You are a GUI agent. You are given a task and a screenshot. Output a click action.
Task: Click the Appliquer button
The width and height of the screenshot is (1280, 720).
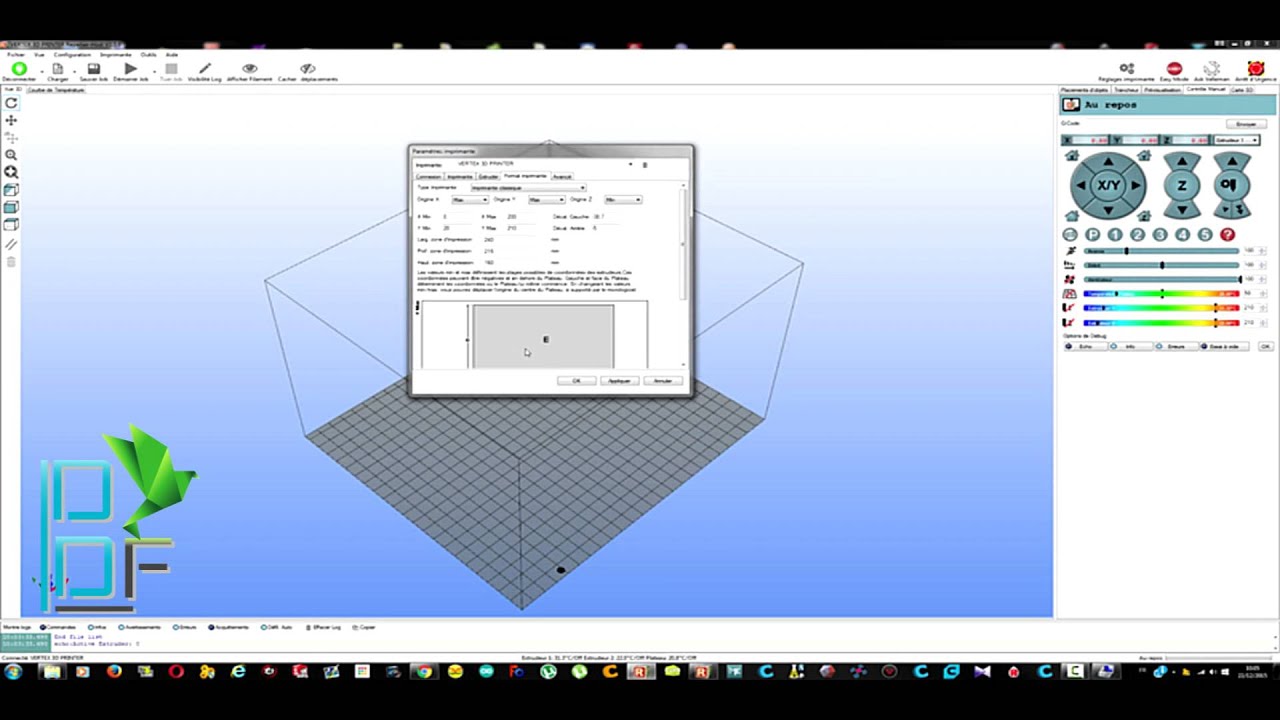pos(619,381)
